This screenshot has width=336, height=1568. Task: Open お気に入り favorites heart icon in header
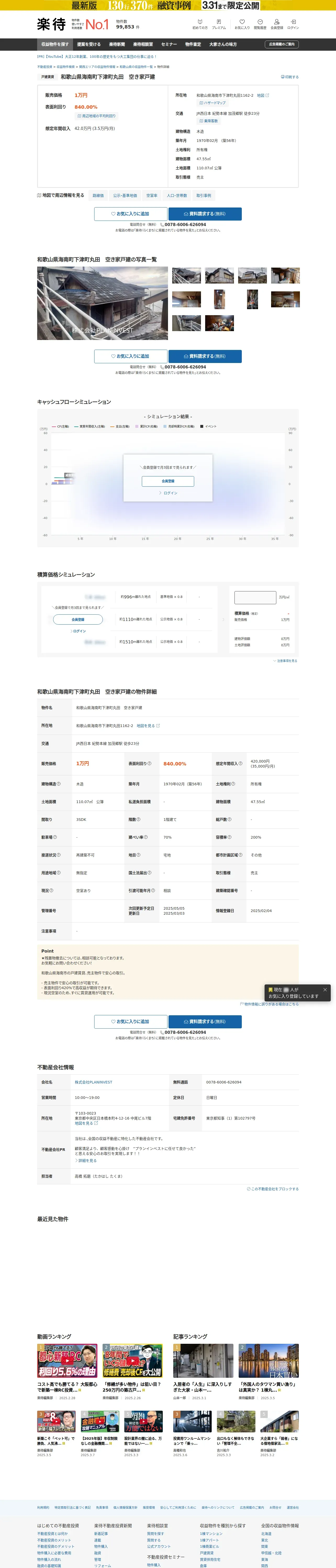(242, 24)
